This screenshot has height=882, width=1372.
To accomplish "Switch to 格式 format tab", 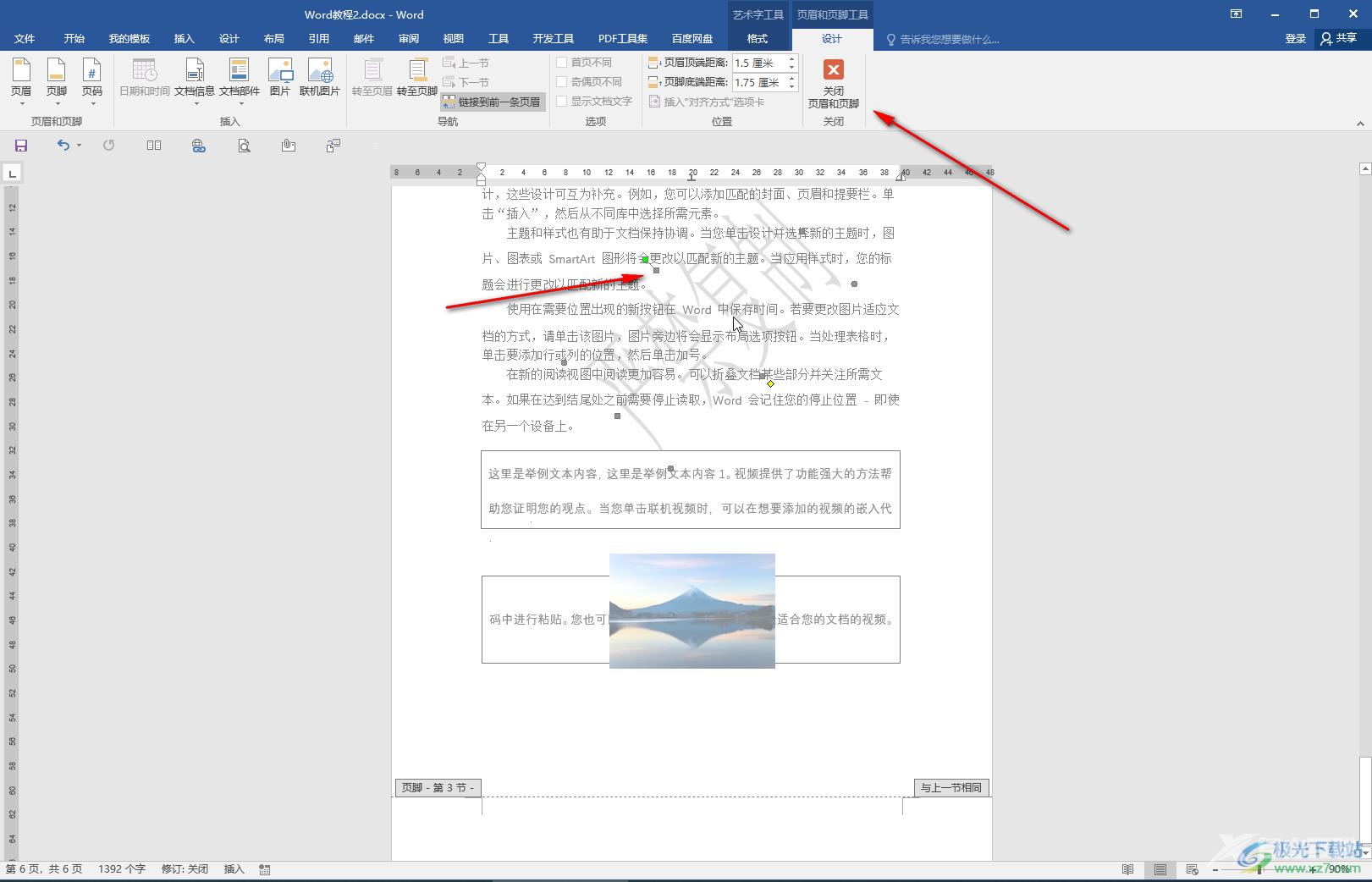I will click(758, 39).
